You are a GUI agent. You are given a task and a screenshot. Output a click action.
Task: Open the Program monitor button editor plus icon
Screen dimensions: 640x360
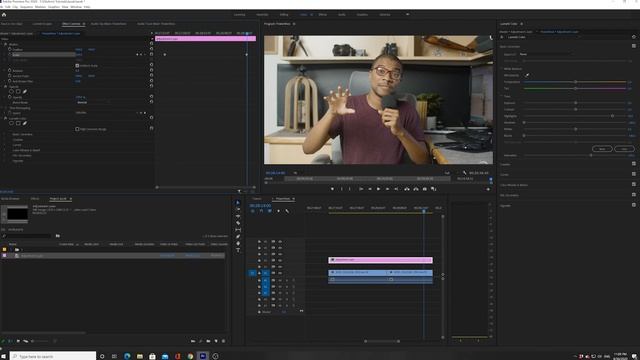click(488, 189)
